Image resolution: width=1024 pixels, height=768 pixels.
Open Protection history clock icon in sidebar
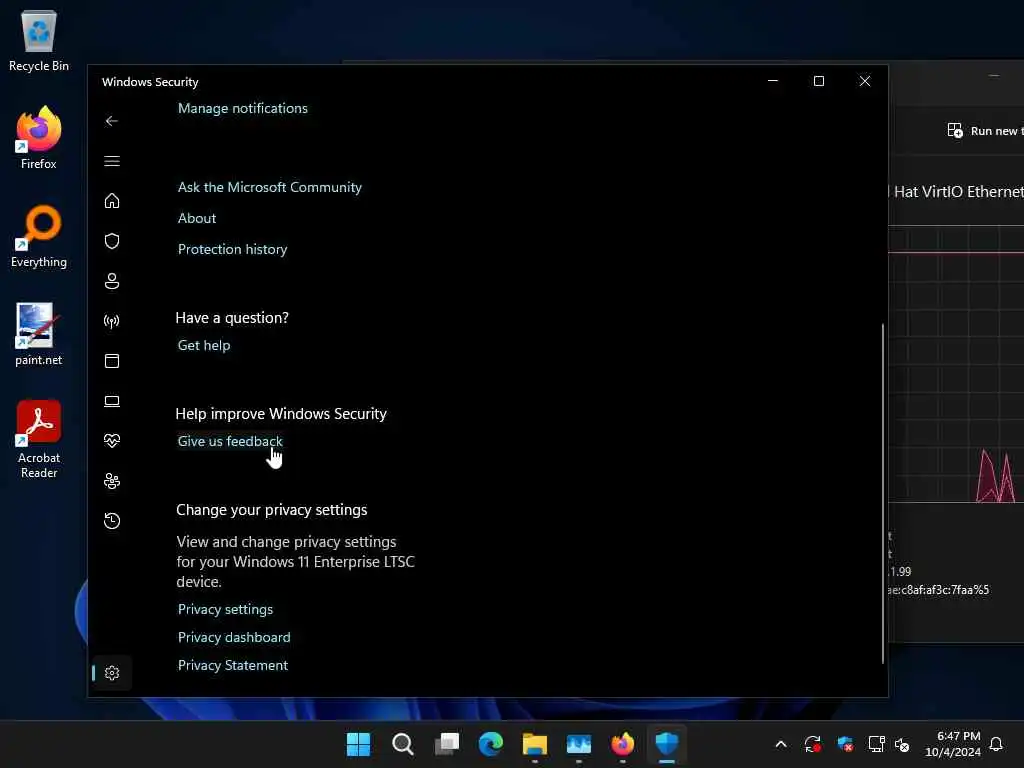pyautogui.click(x=112, y=520)
